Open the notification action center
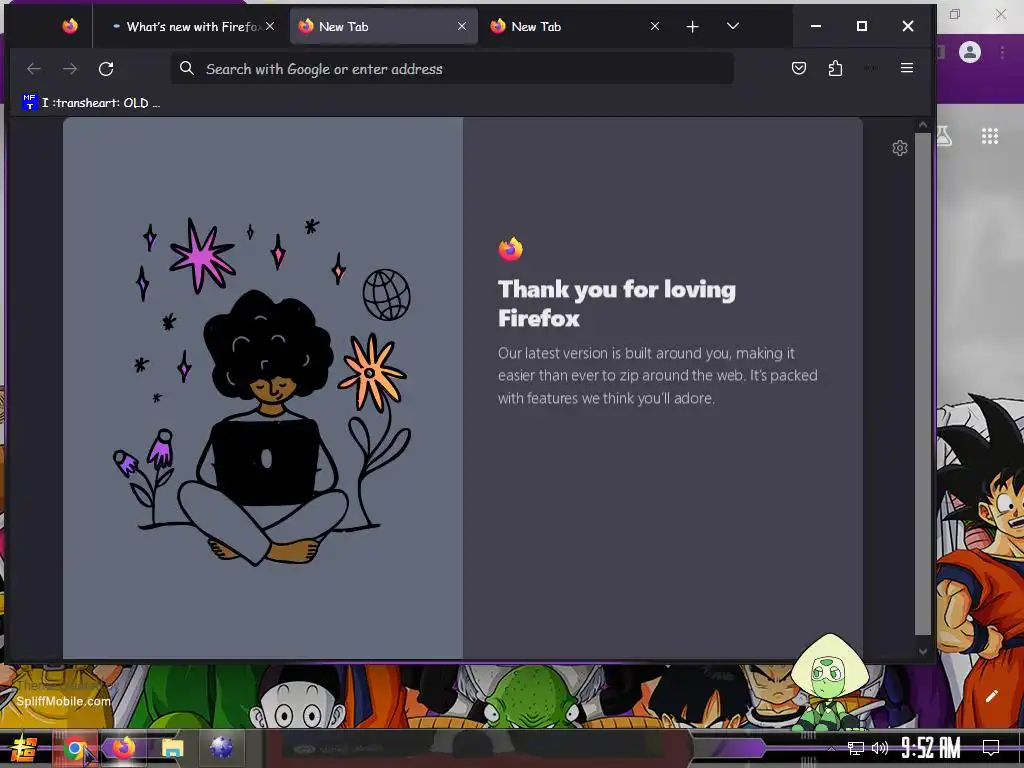Image resolution: width=1024 pixels, height=768 pixels. (x=991, y=748)
